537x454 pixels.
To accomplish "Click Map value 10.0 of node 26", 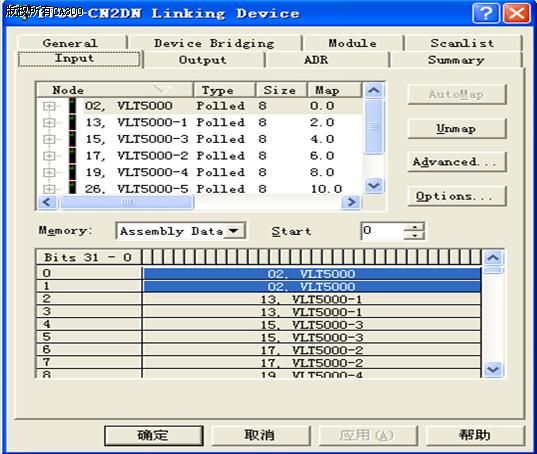I will [326, 189].
